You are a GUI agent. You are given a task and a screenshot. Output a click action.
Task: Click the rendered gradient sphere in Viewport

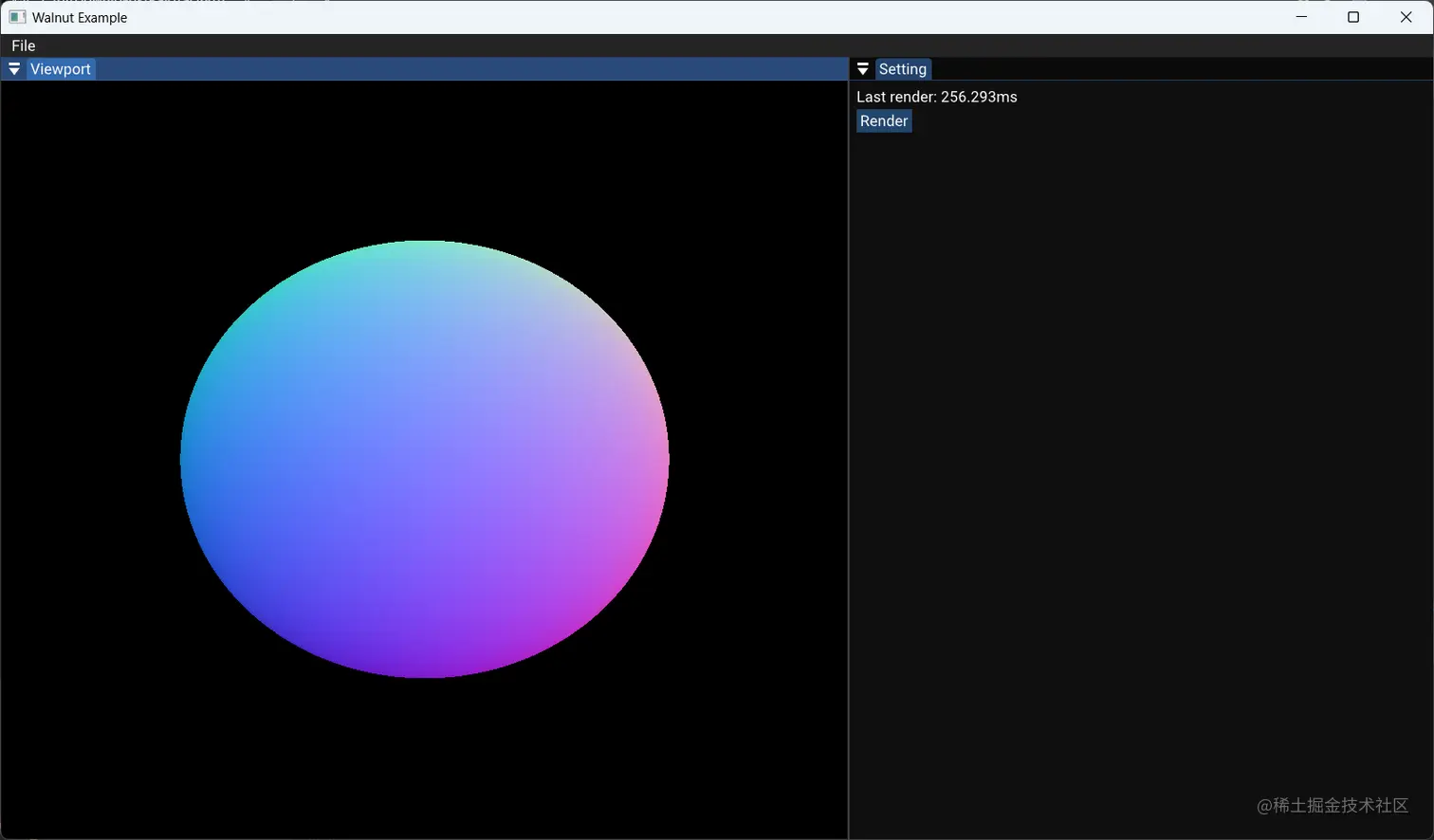point(425,459)
